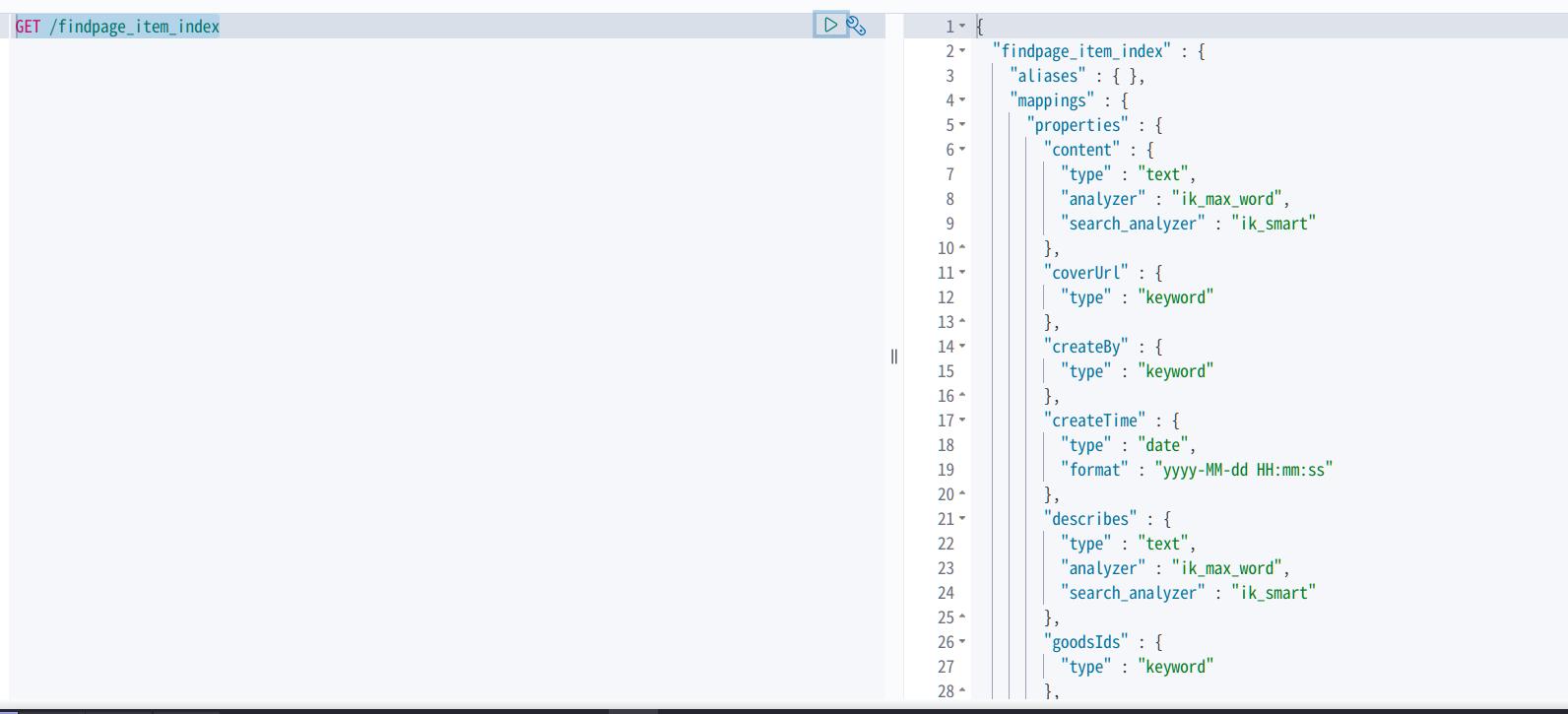Collapse the createBy field at line 14
1568x714 pixels.
pos(962,347)
